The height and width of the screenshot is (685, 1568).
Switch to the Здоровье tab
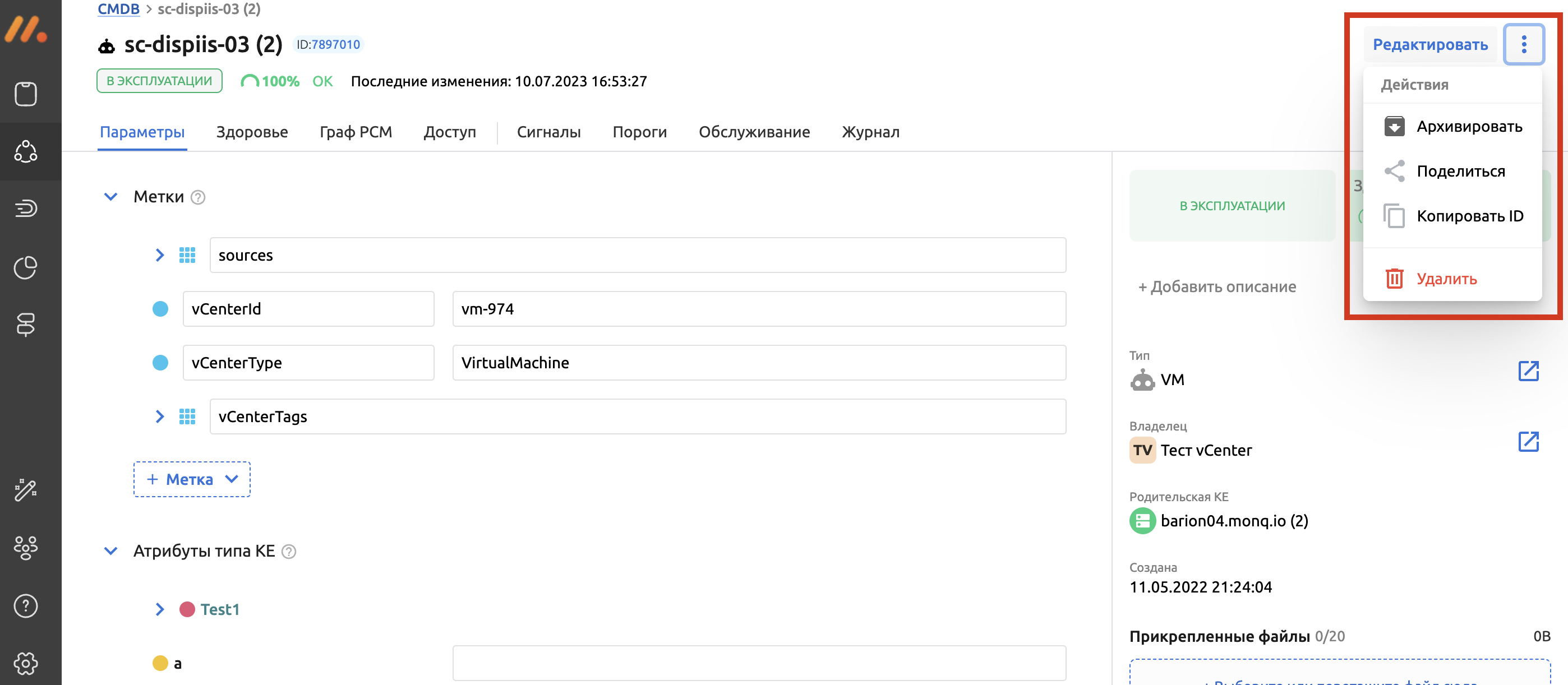tap(252, 132)
